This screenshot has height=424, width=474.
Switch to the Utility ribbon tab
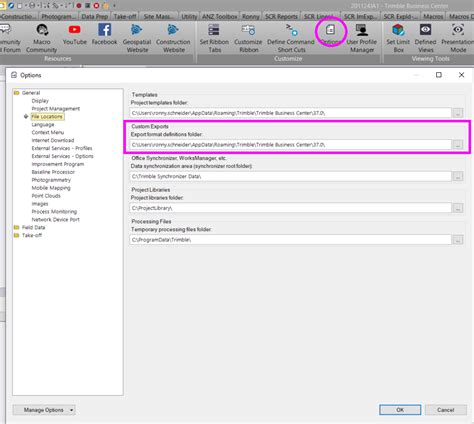pyautogui.click(x=189, y=16)
